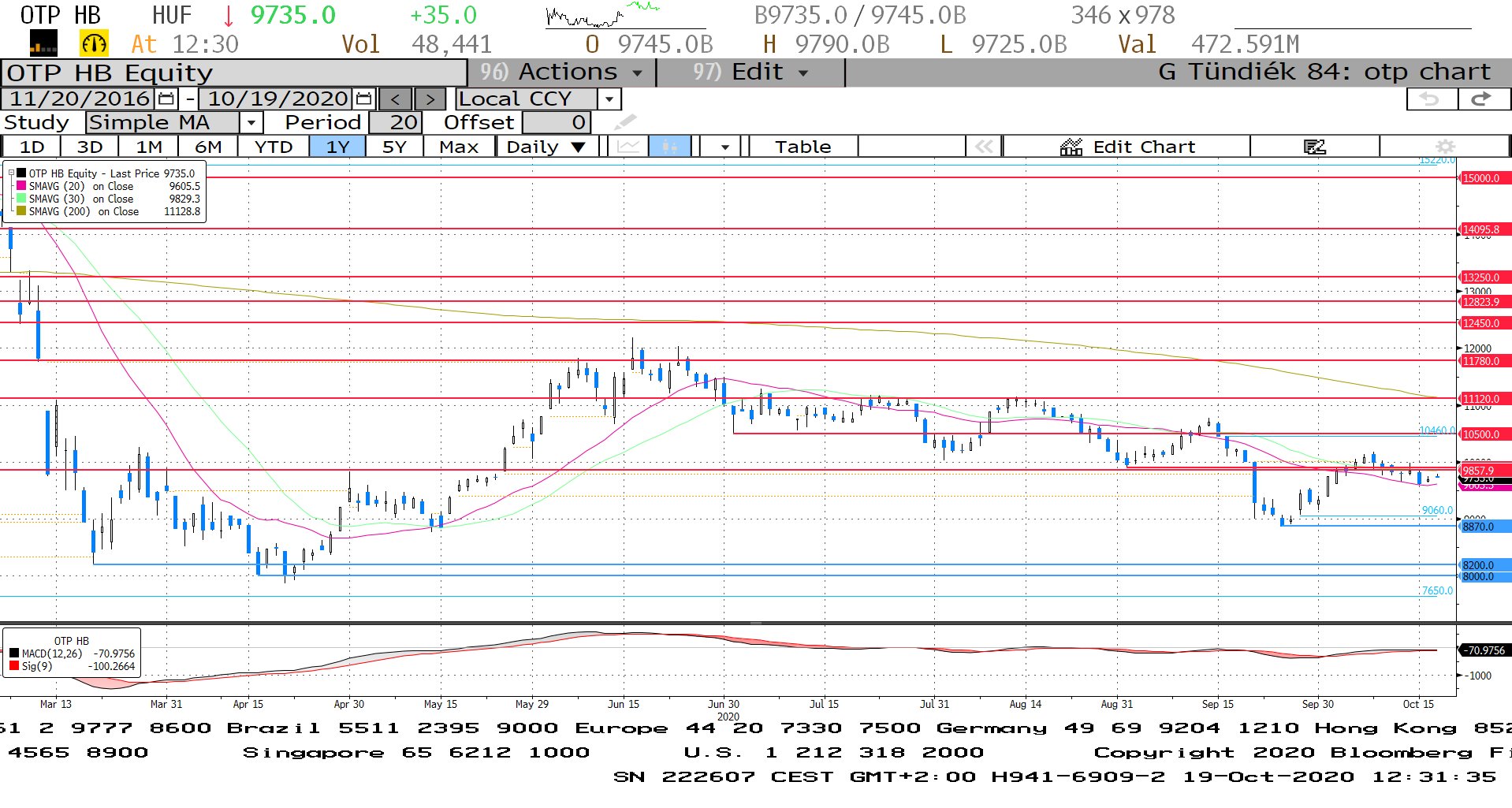Click the 12823.9 price level label
The width and height of the screenshot is (1512, 808).
[x=1485, y=302]
